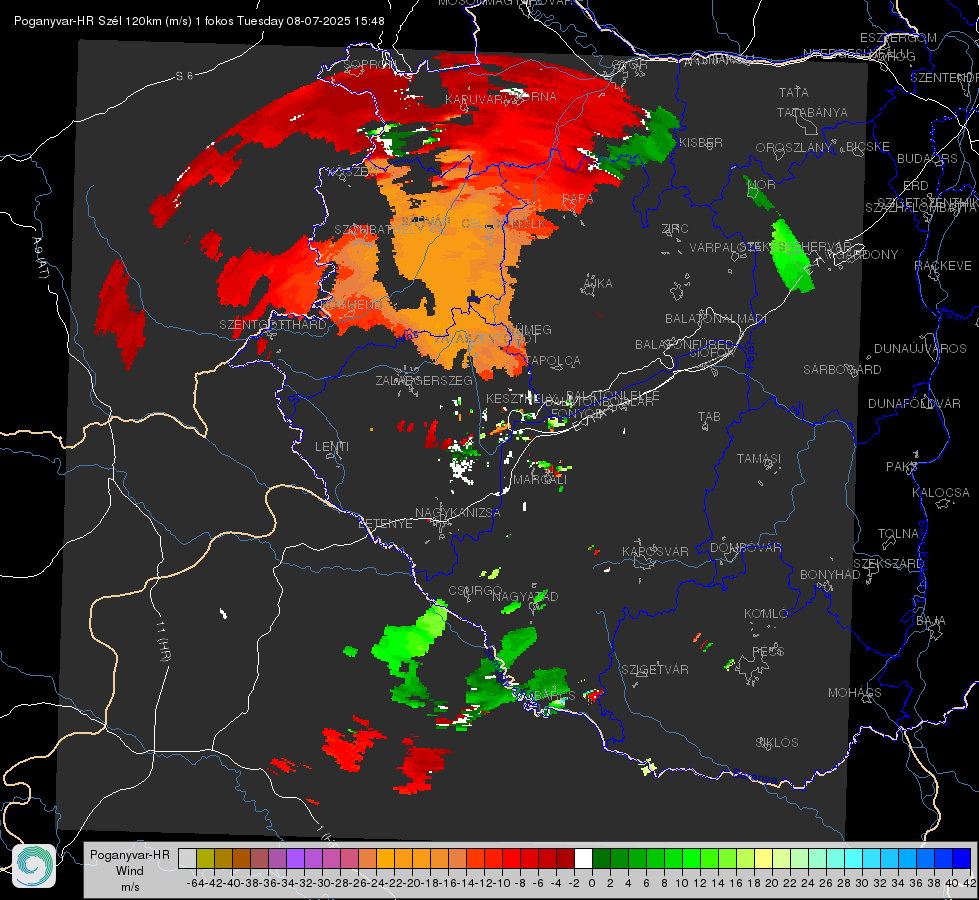
Task: Click the AJKA town label
Action: pyautogui.click(x=598, y=284)
